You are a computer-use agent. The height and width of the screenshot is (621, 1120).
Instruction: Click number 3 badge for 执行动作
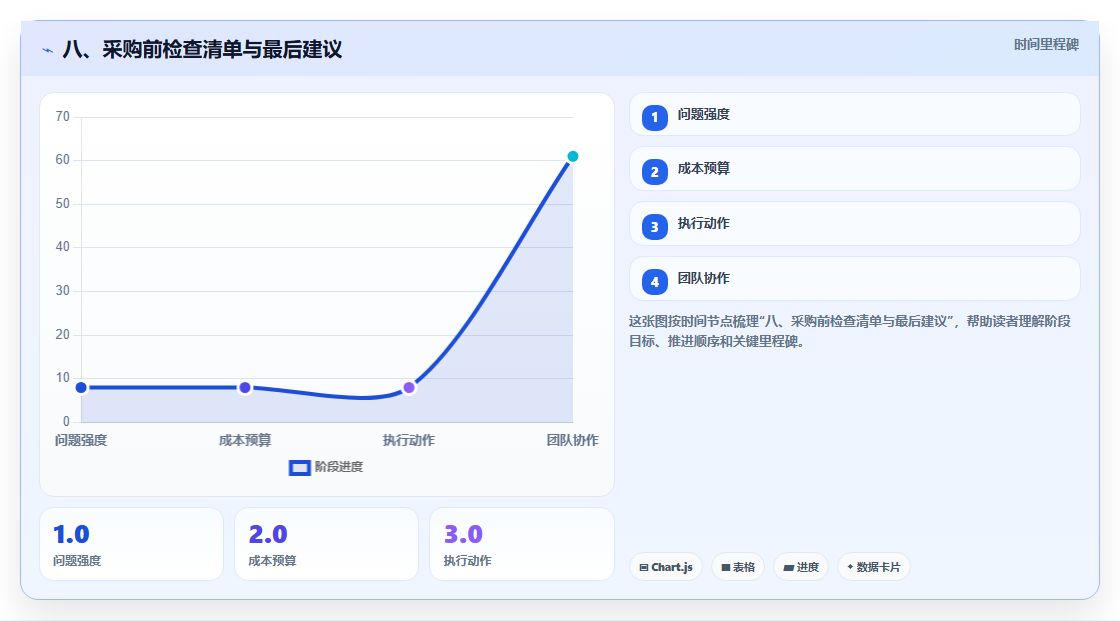tap(654, 227)
